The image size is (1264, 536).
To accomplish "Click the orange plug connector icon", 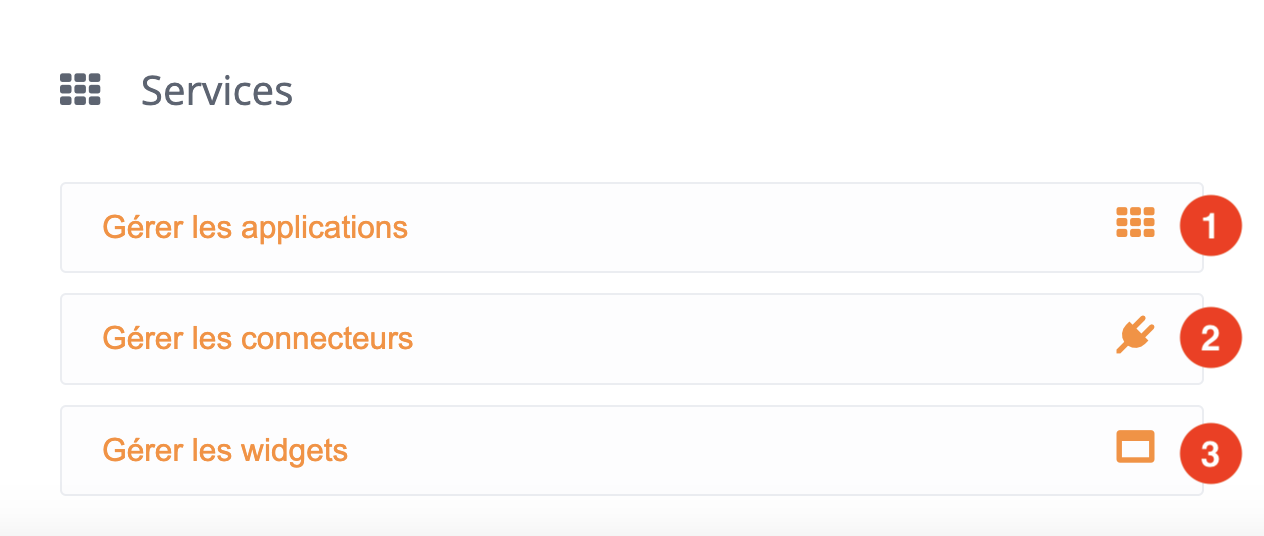I will pos(1135,336).
